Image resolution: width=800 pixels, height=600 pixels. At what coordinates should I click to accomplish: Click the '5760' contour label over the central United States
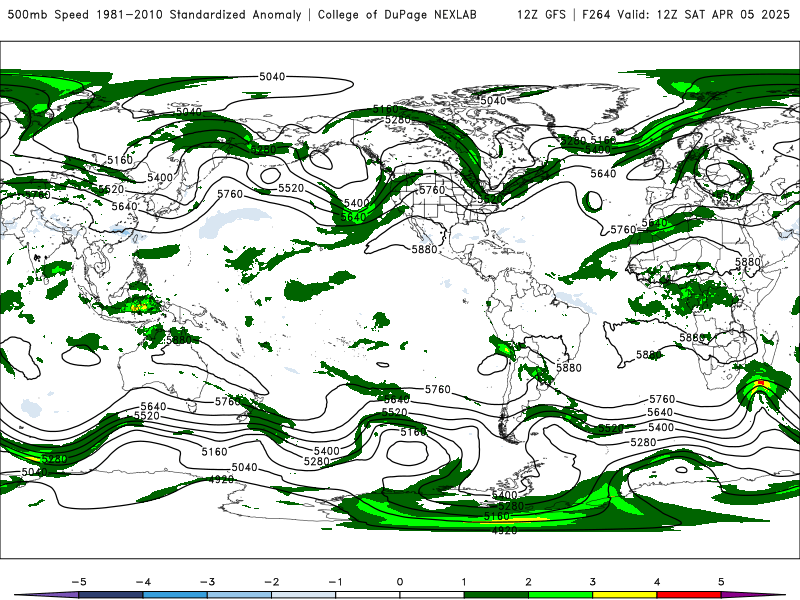pyautogui.click(x=432, y=190)
